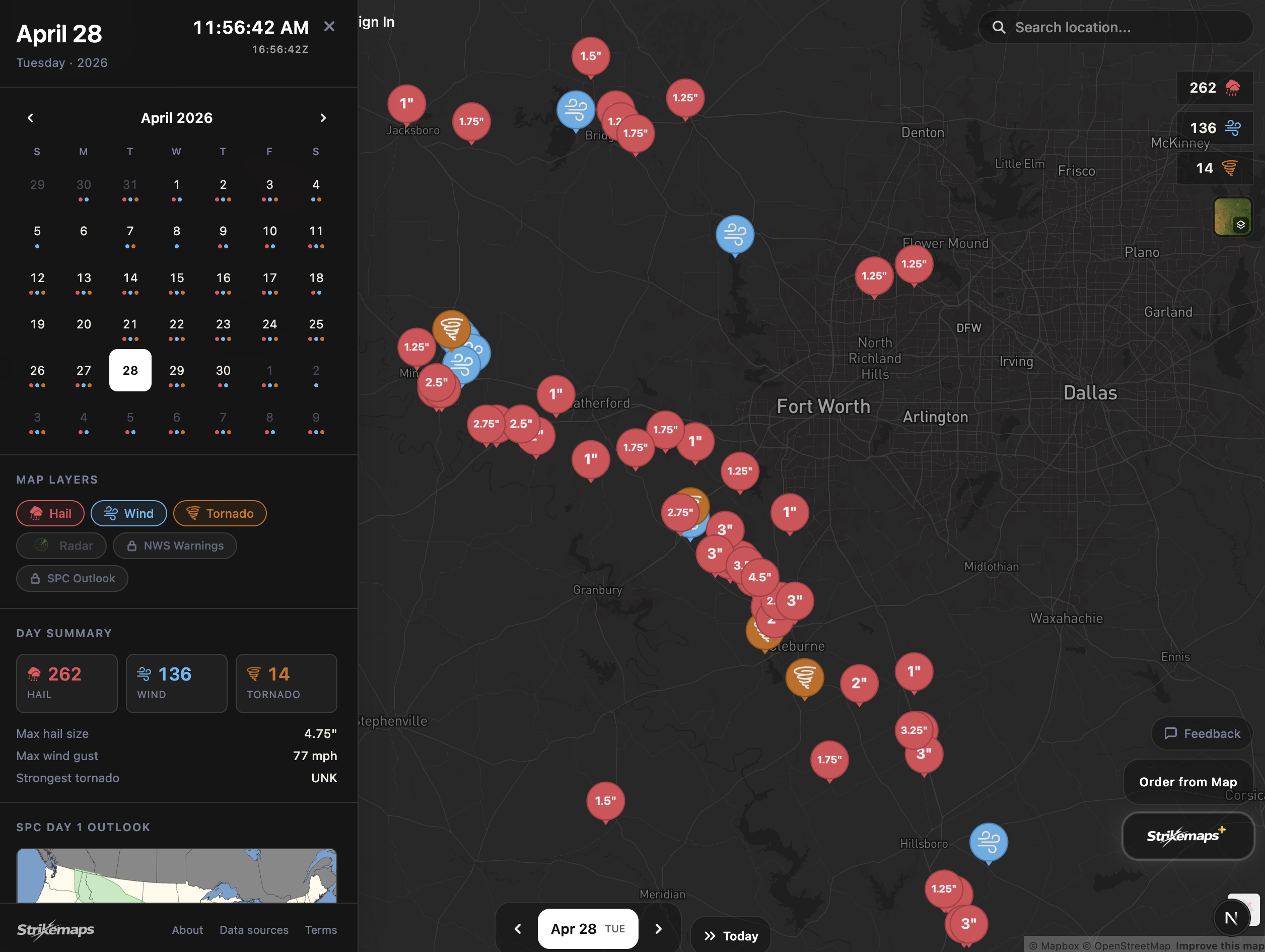The width and height of the screenshot is (1265, 952).
Task: Close the date side panel
Action: click(329, 26)
